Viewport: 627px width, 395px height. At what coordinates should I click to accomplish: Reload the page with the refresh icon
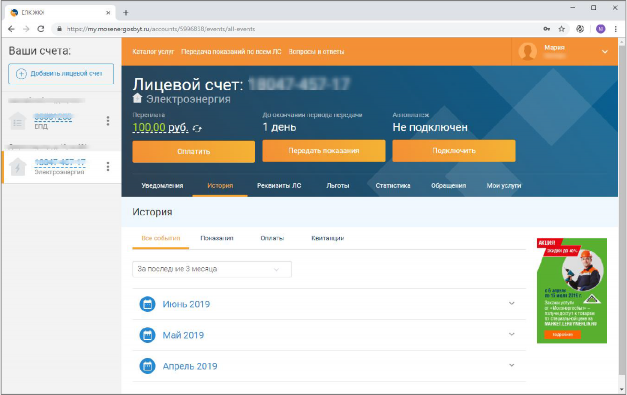(x=40, y=29)
